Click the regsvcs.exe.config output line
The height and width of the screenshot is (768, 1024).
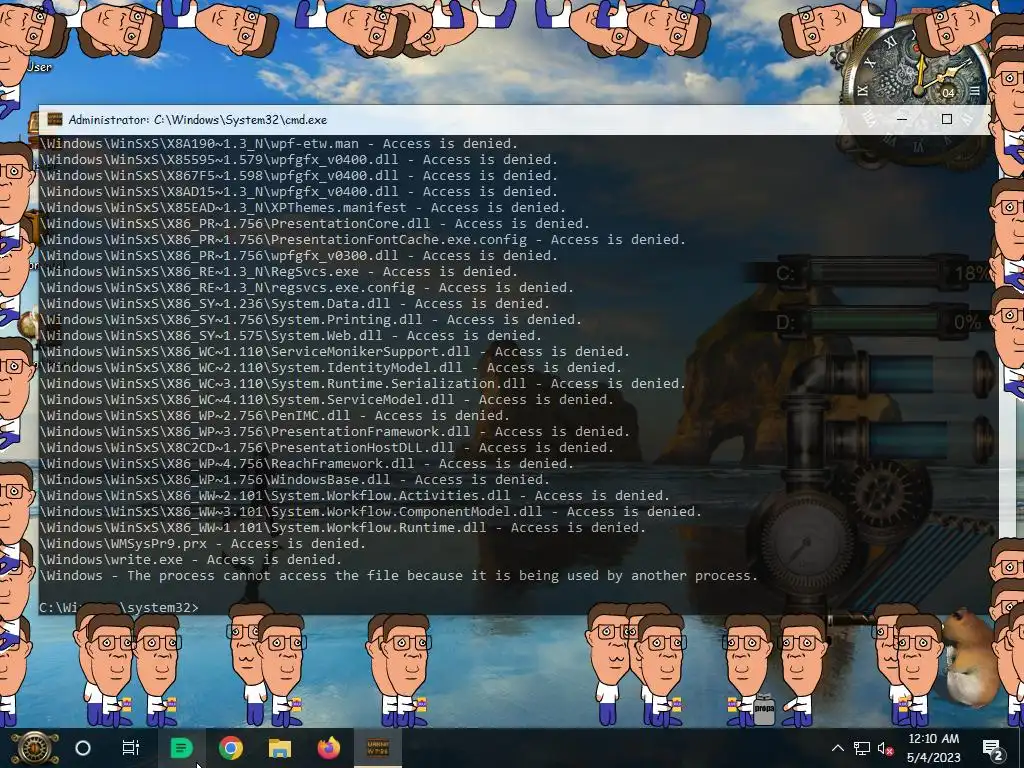(307, 287)
